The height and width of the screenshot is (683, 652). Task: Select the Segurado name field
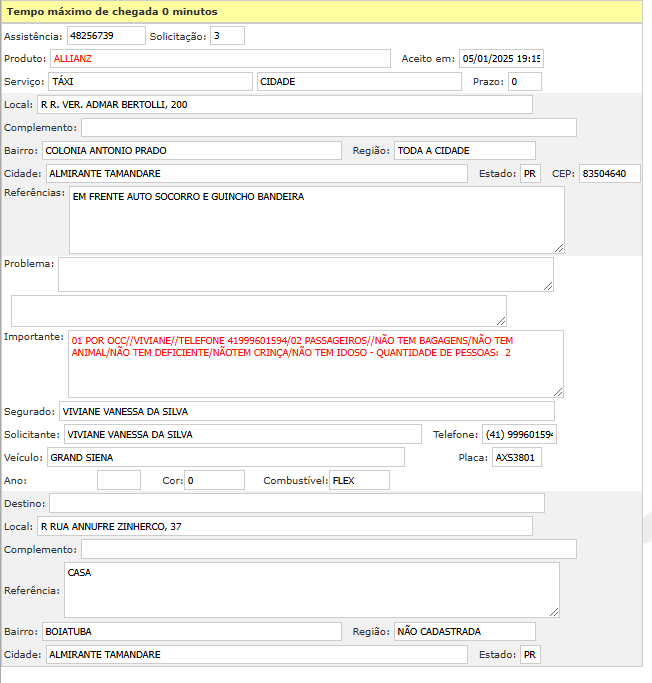pyautogui.click(x=306, y=411)
